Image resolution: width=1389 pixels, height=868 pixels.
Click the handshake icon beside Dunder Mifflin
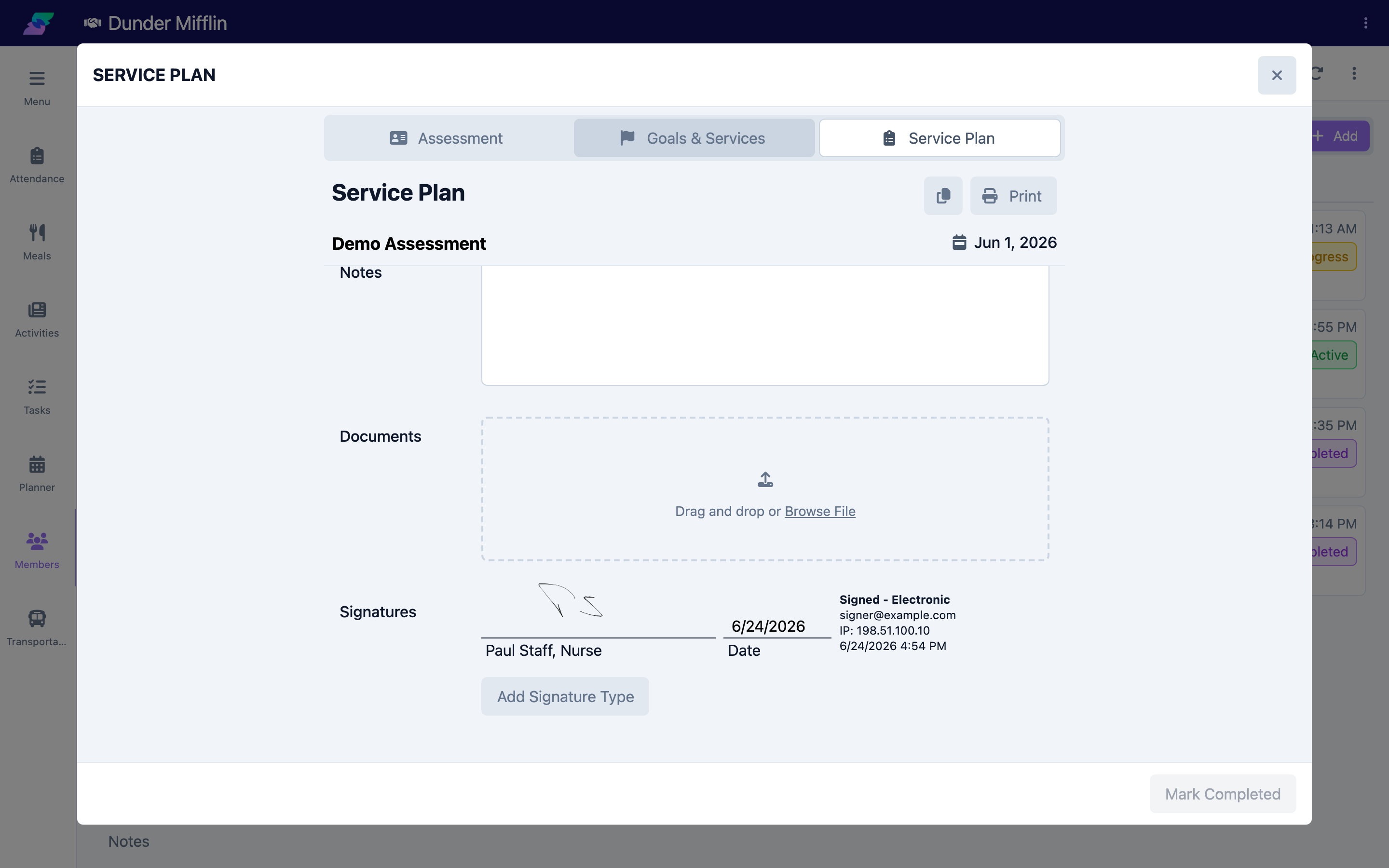pos(93,23)
